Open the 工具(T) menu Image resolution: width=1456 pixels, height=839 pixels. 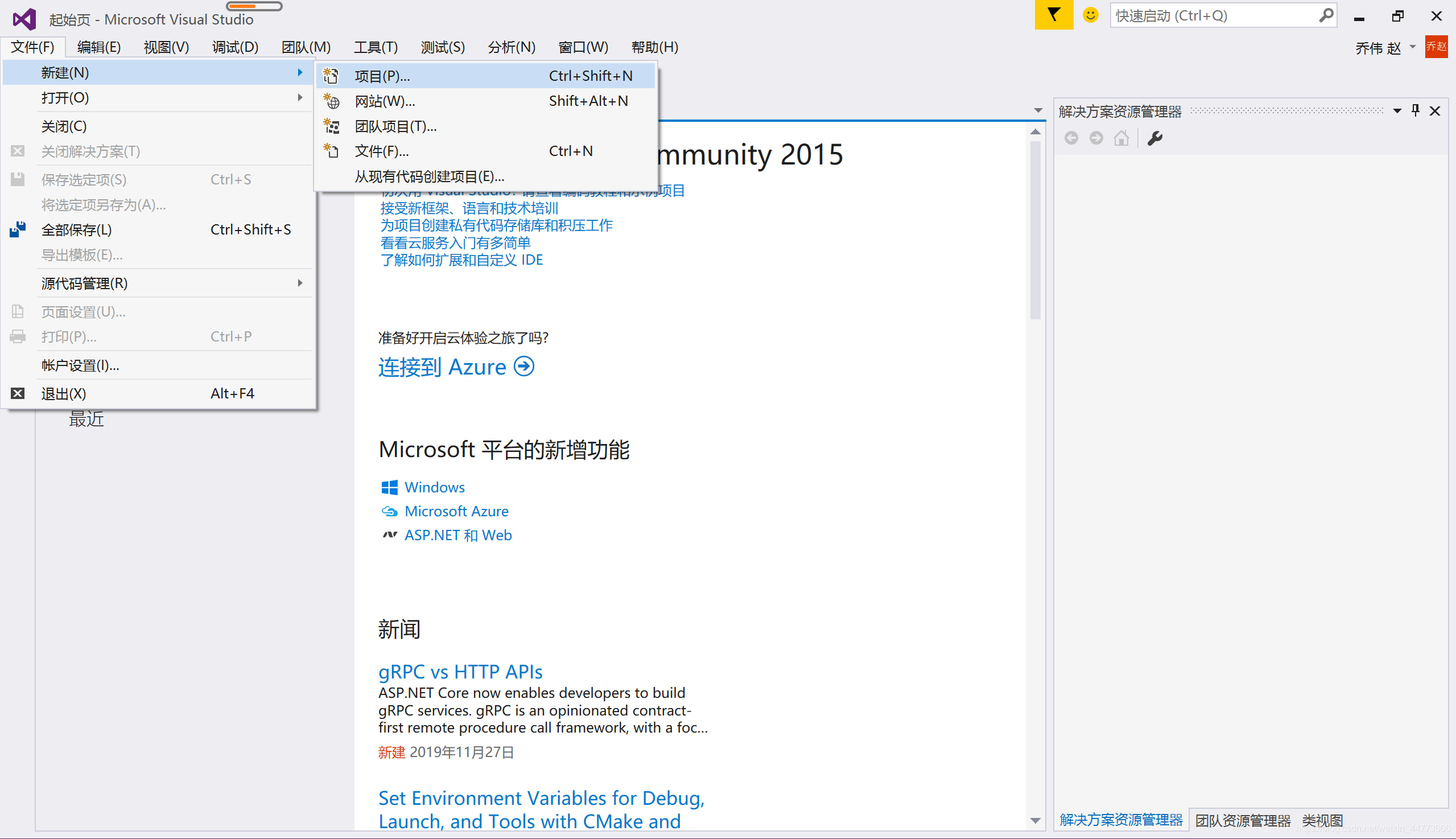point(376,47)
